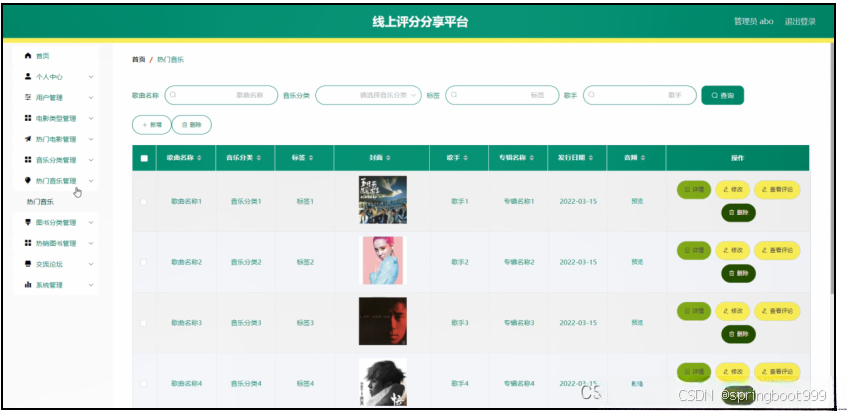
Task: Focus the 歌手 search input
Action: click(x=640, y=95)
